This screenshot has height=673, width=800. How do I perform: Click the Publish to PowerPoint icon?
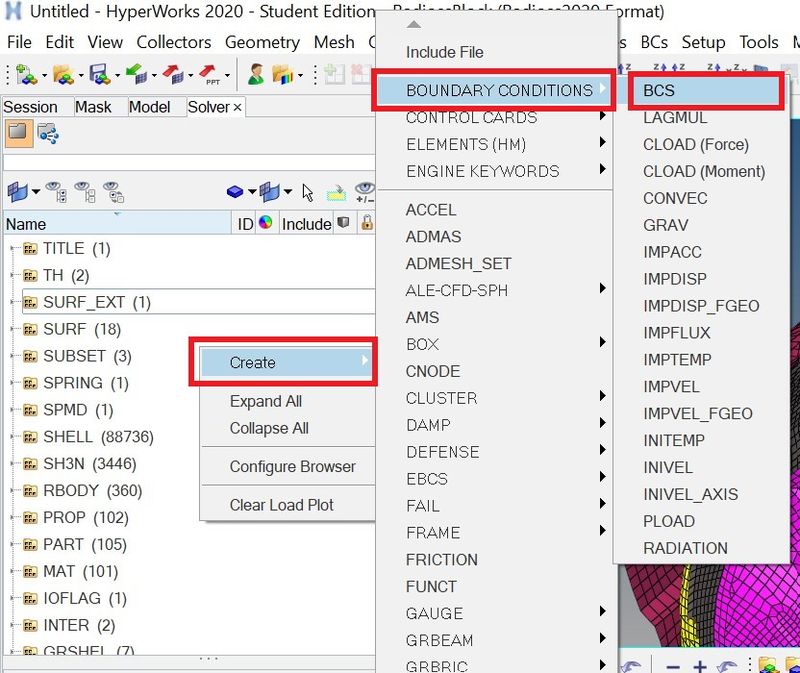point(209,75)
